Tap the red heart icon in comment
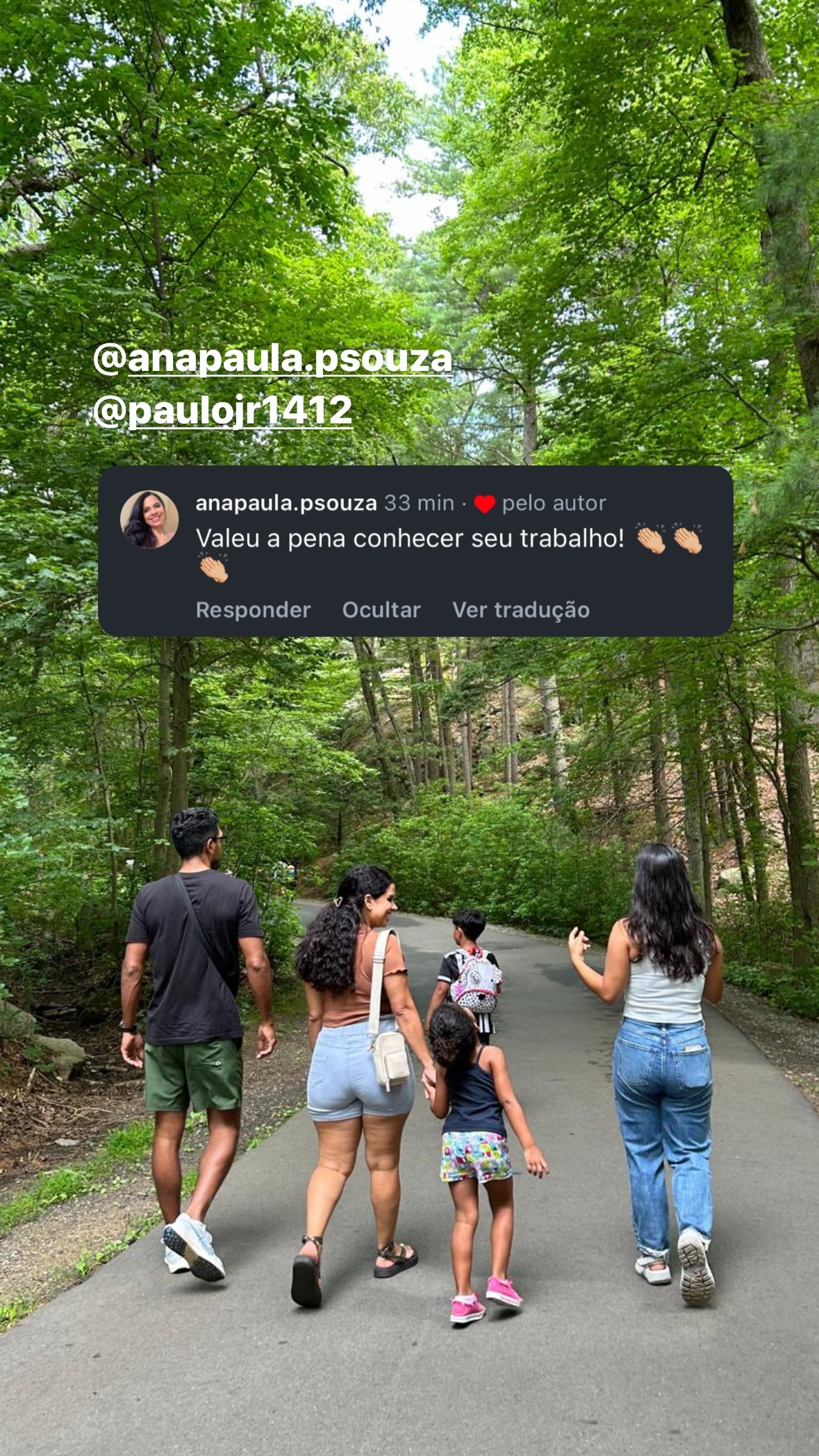819x1456 pixels. (x=484, y=504)
